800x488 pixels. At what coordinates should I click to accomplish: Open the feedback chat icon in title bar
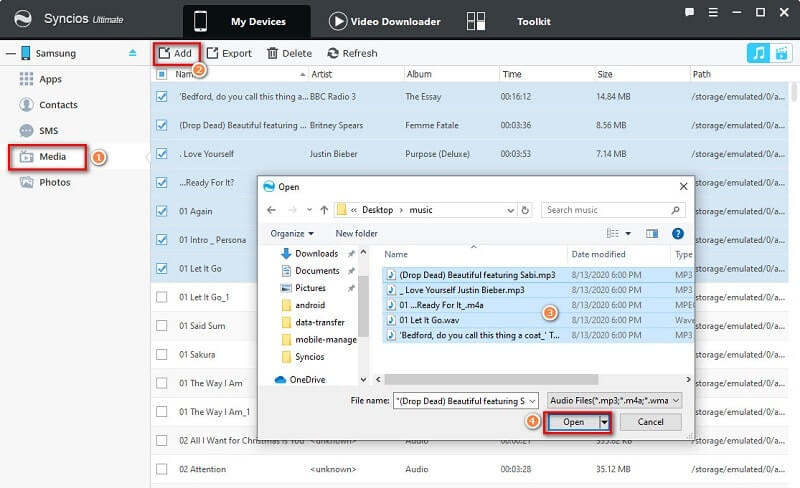click(x=689, y=12)
